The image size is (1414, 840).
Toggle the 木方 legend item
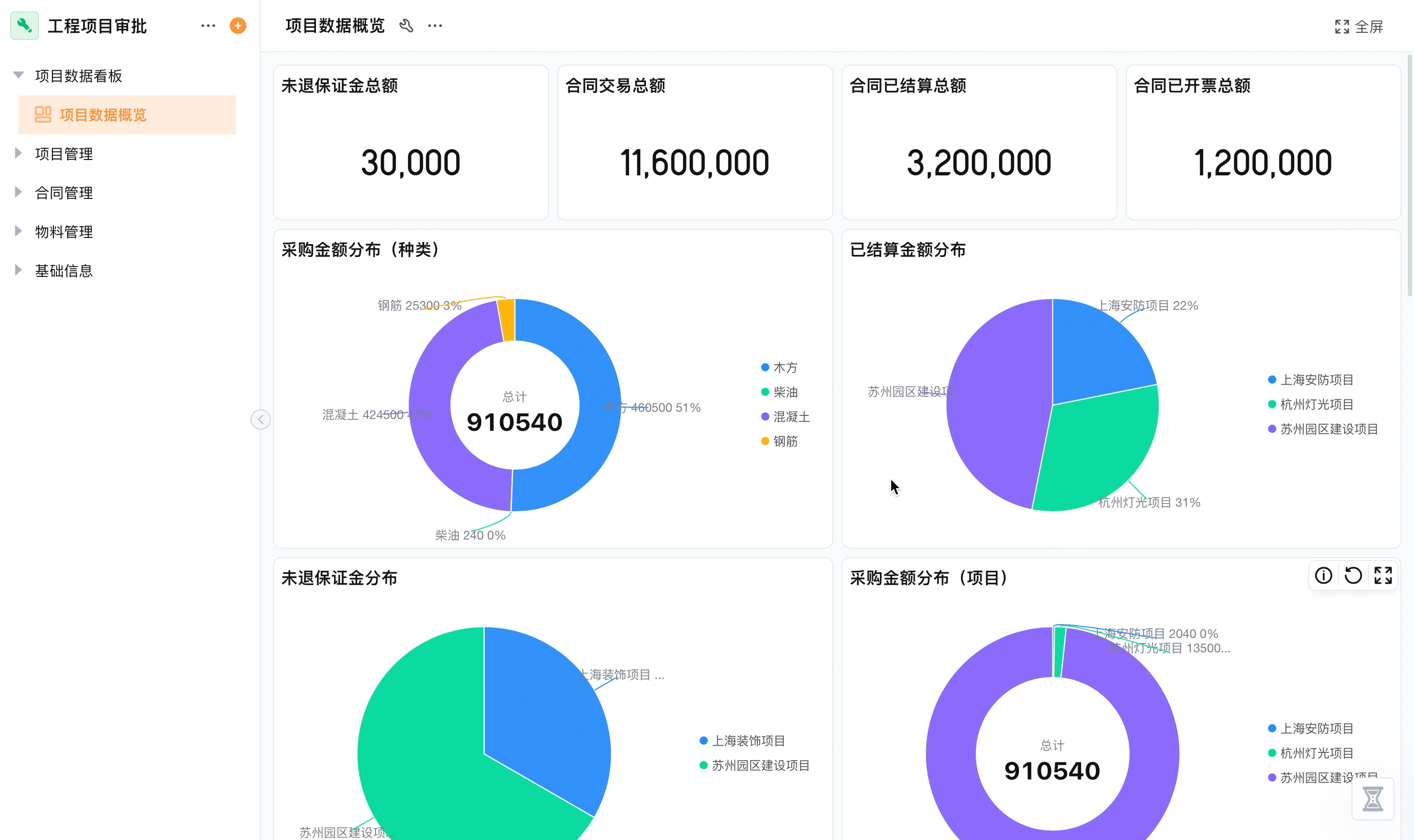(x=779, y=368)
